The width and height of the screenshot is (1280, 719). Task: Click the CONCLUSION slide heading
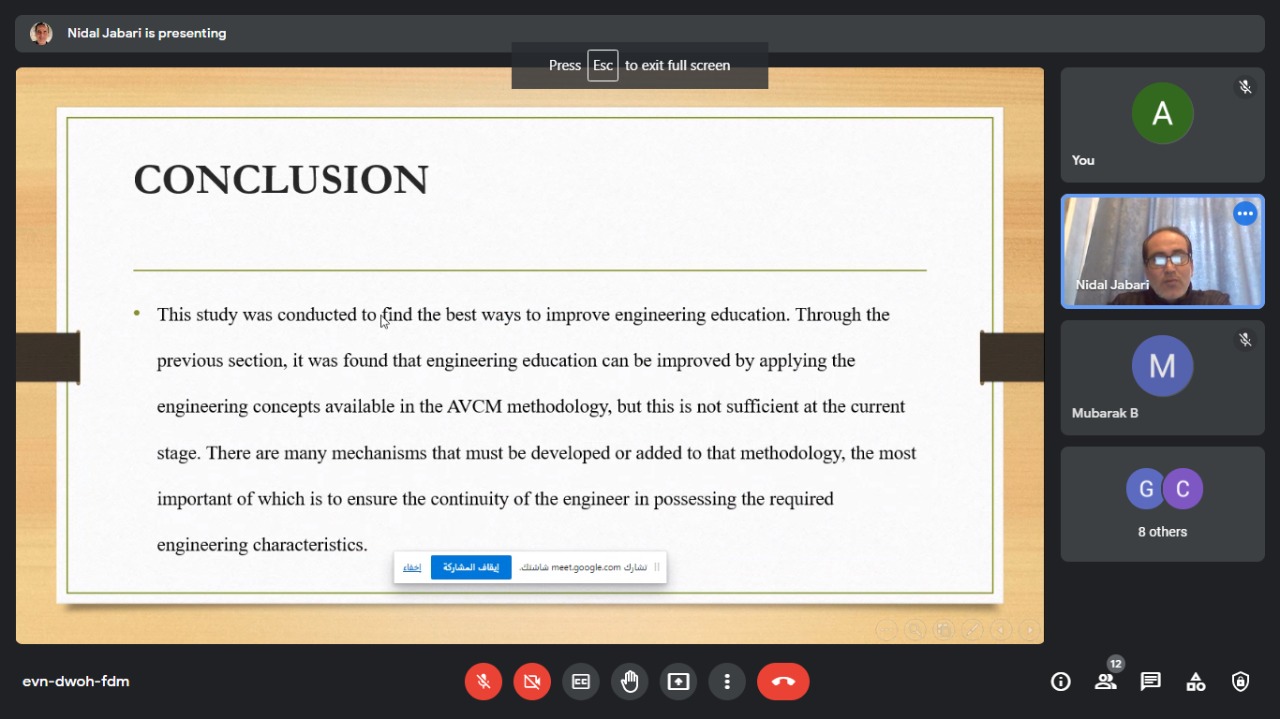pos(281,180)
